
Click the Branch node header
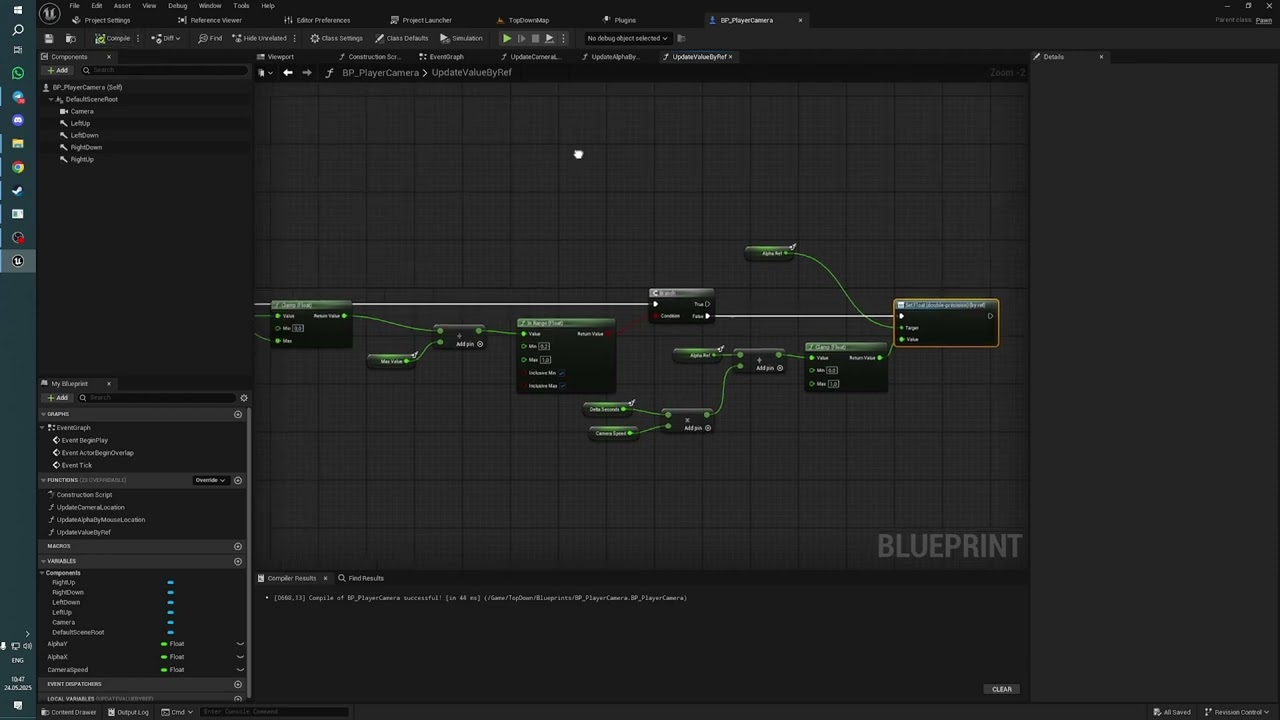(x=681, y=293)
